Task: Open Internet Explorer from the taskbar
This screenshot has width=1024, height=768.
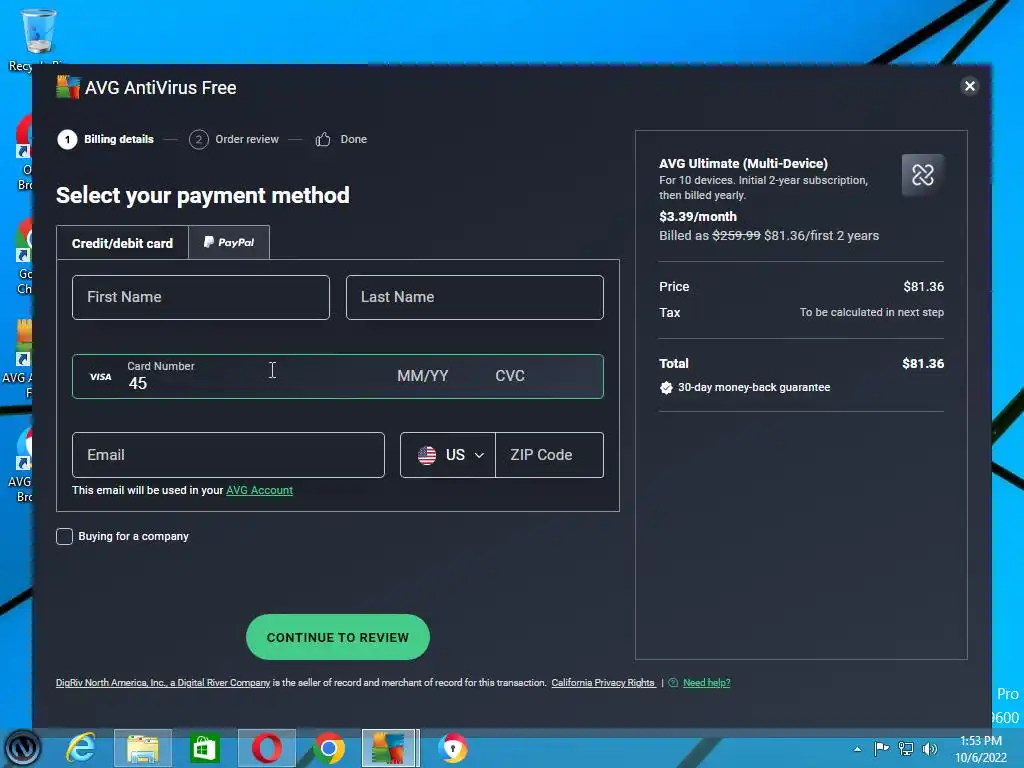Action: coord(82,748)
